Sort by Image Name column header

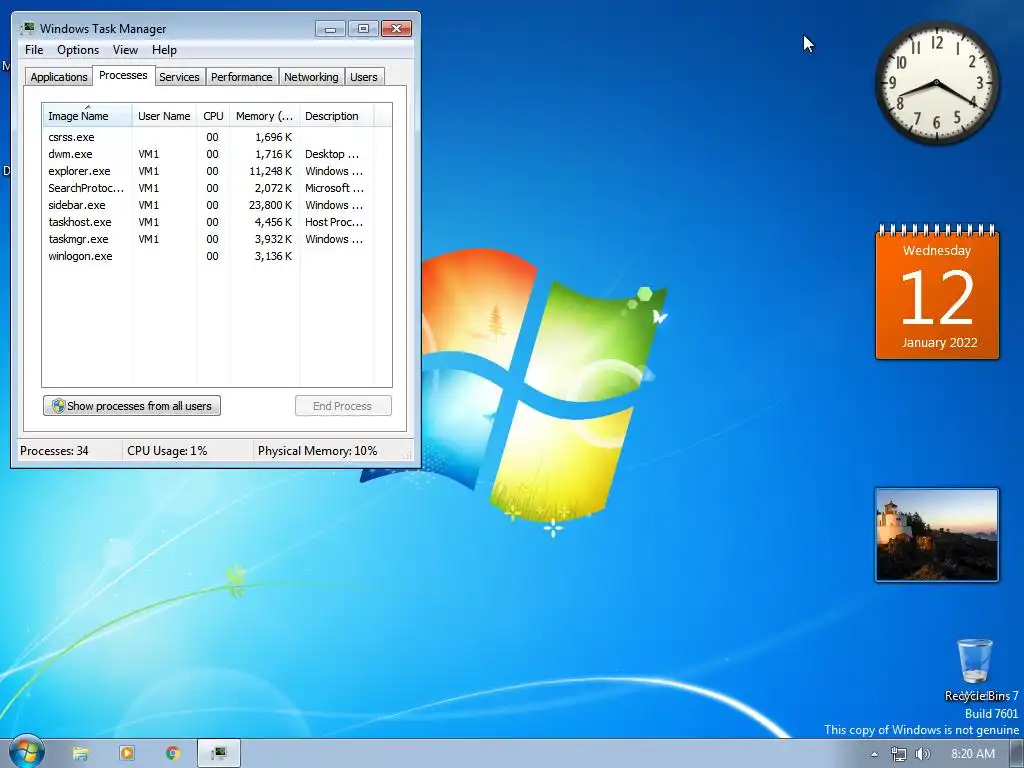point(88,116)
